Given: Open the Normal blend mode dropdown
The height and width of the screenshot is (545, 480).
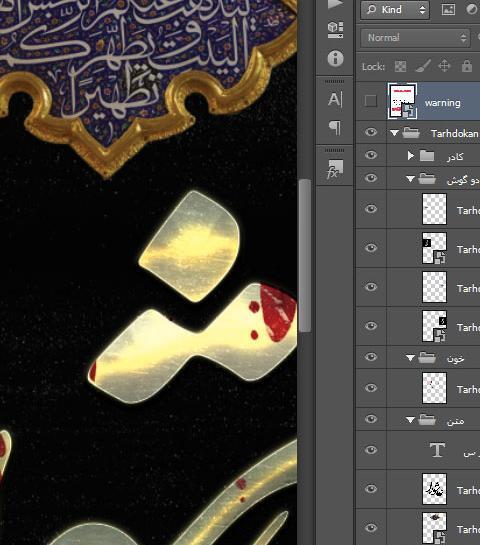Looking at the screenshot, I should pos(415,38).
